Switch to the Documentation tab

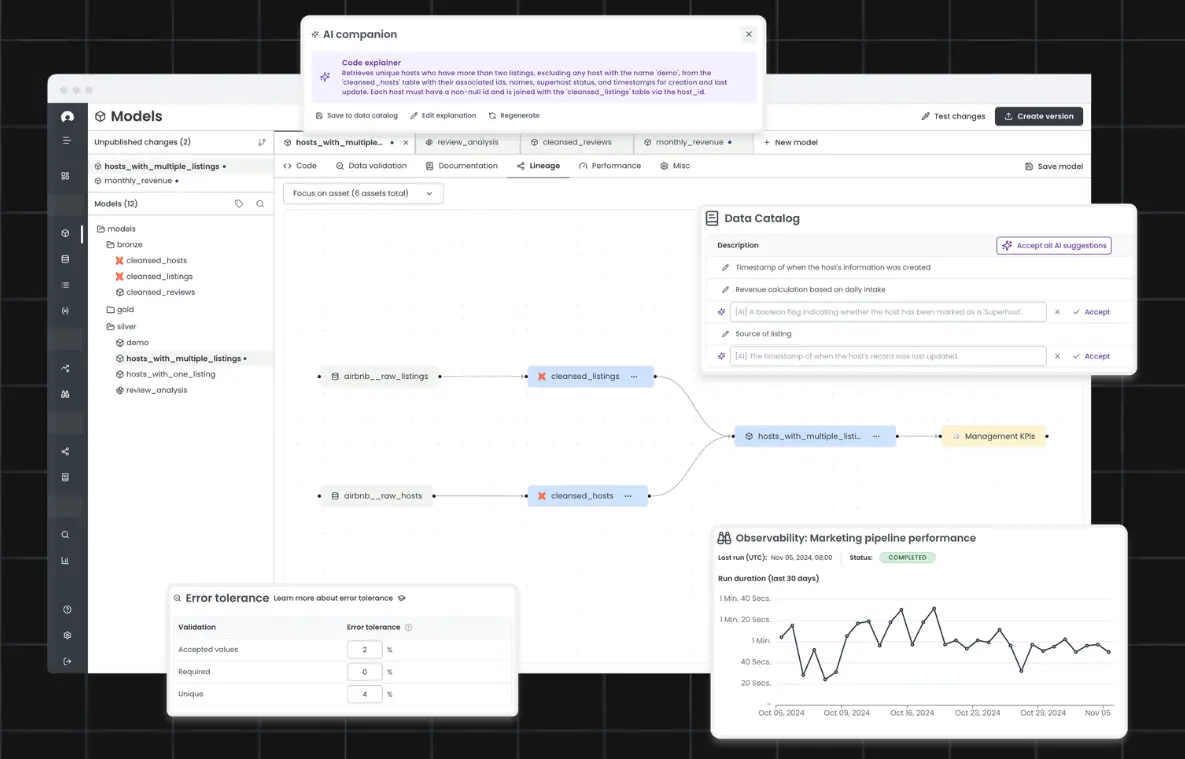click(x=462, y=166)
